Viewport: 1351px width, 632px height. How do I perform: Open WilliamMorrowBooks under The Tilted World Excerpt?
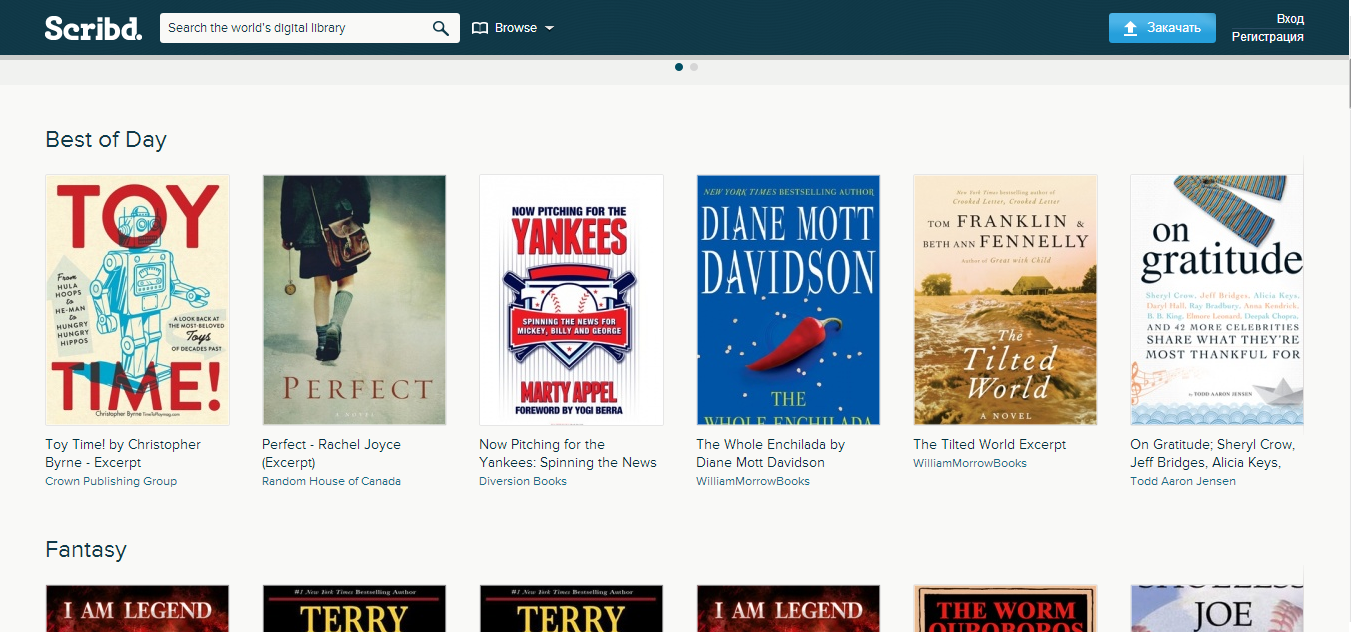tap(970, 463)
